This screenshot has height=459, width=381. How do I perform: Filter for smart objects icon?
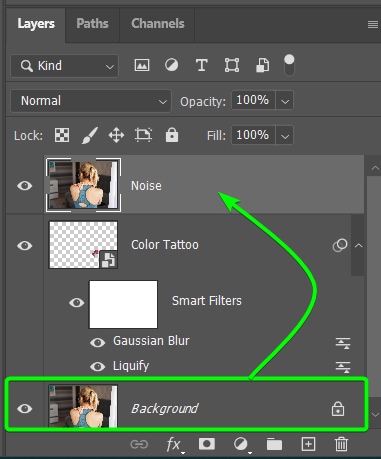click(262, 65)
